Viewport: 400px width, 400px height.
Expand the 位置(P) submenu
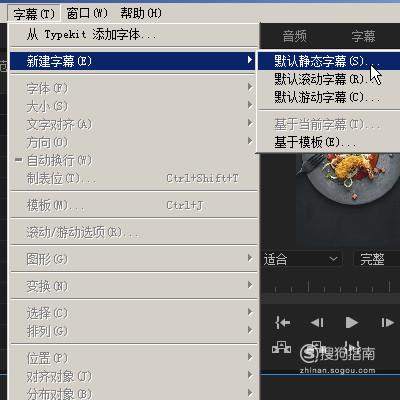pyautogui.click(x=134, y=358)
